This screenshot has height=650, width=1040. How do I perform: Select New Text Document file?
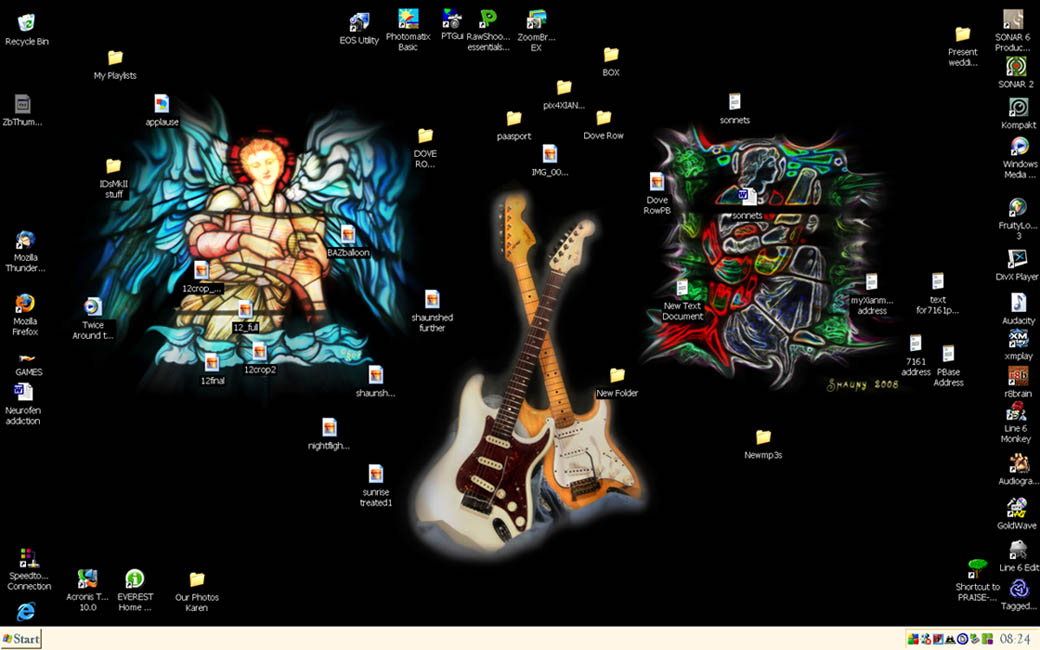682,288
